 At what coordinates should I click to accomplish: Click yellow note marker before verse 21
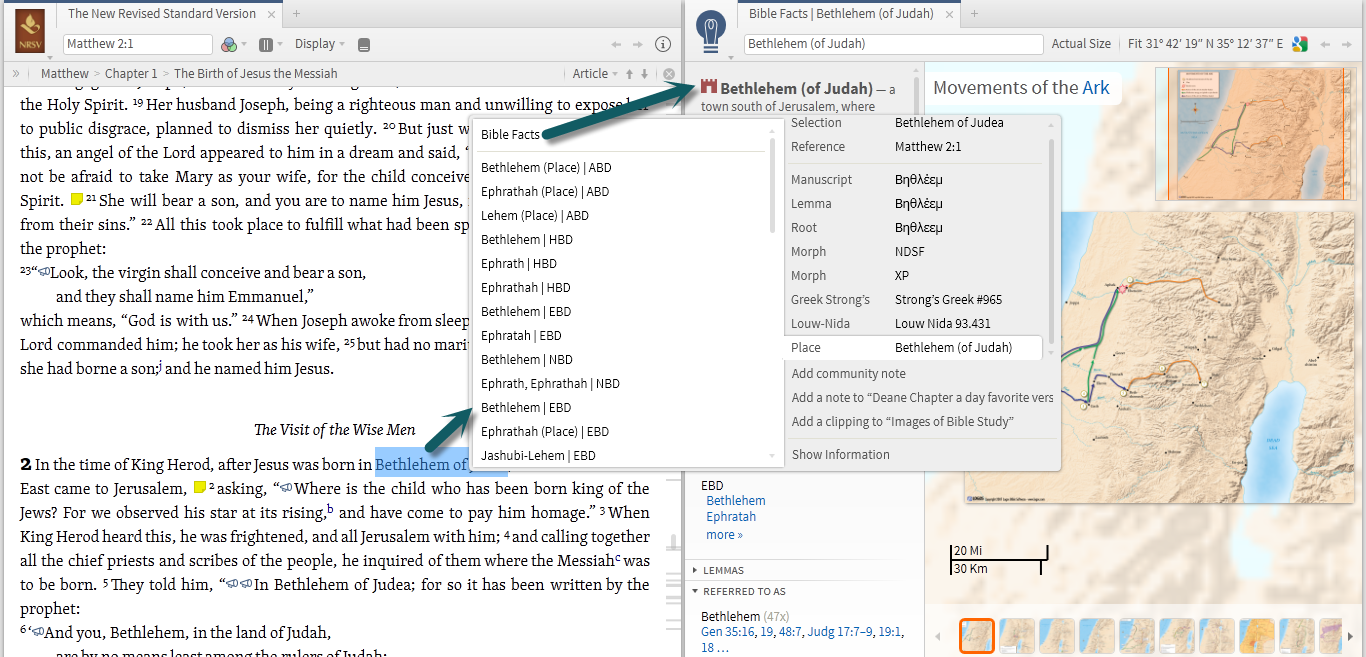tap(77, 200)
